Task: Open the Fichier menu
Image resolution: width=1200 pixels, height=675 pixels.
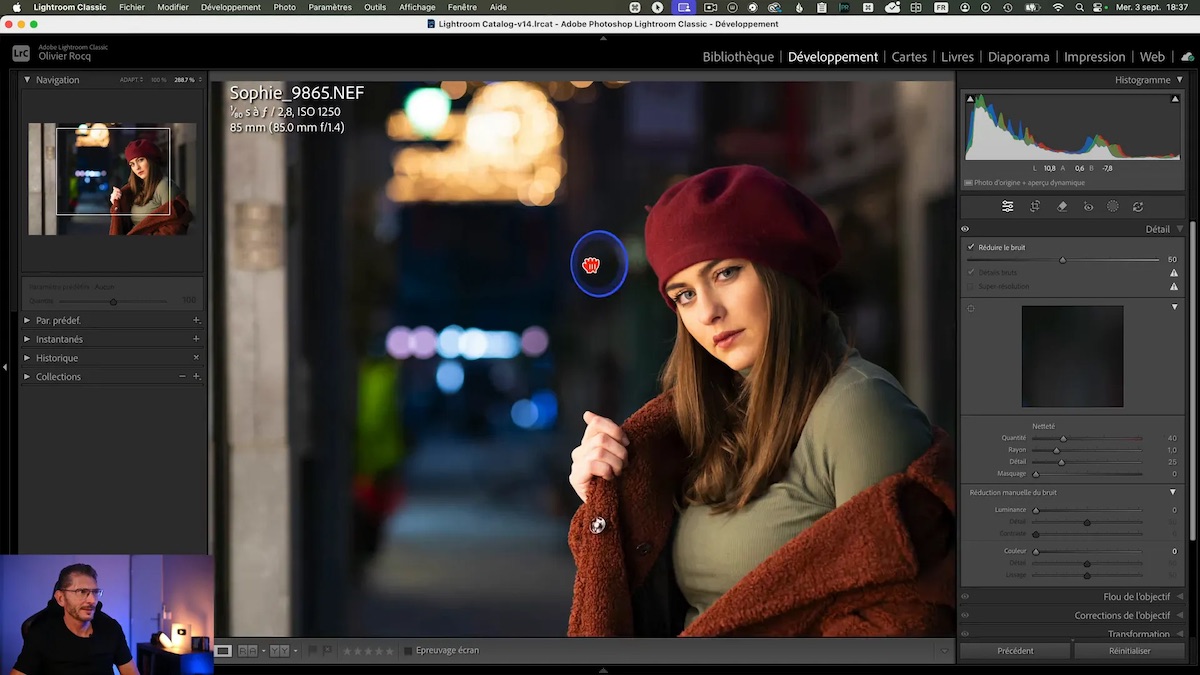Action: pos(132,7)
